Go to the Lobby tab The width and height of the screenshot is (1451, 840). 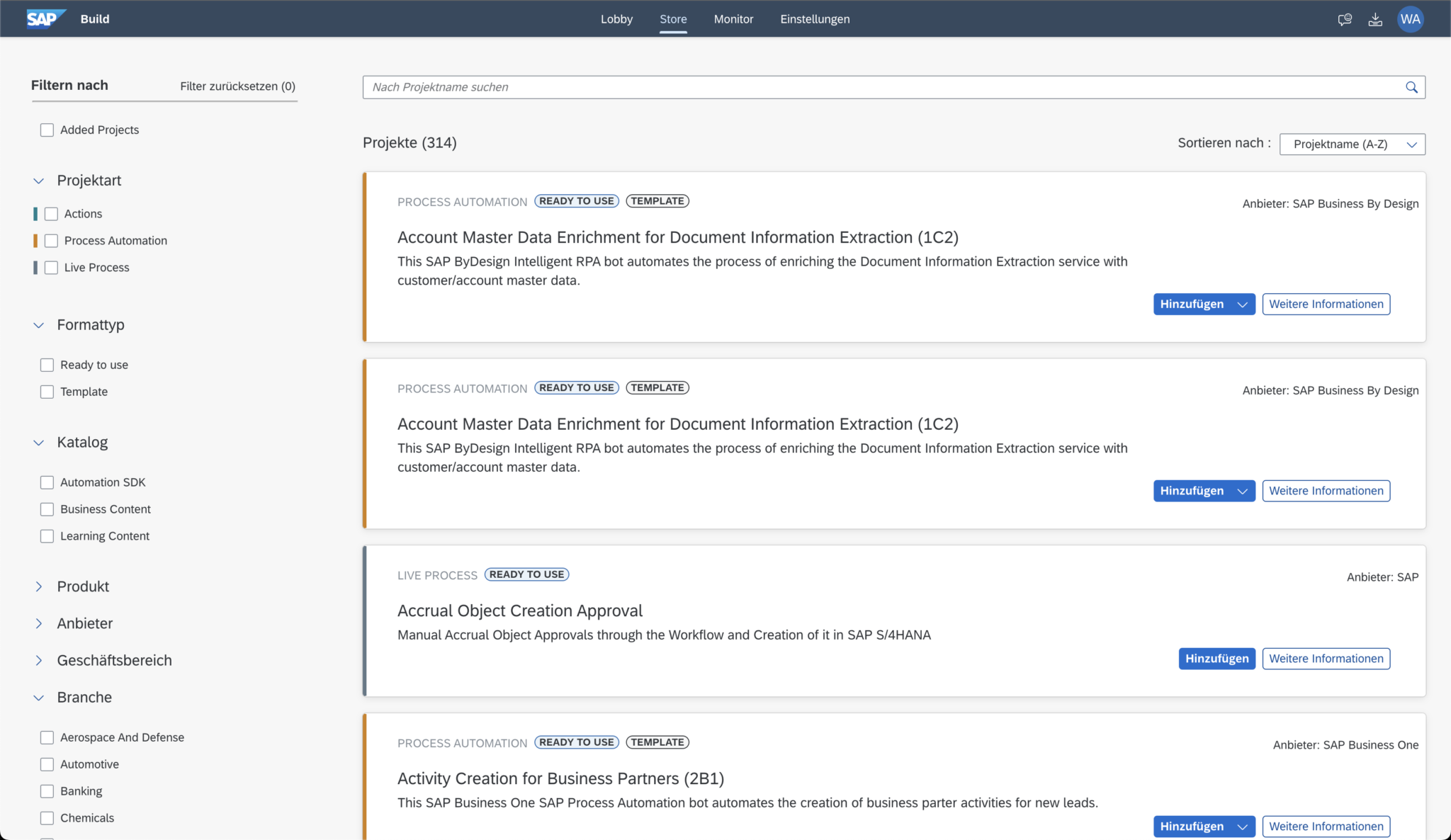(616, 19)
